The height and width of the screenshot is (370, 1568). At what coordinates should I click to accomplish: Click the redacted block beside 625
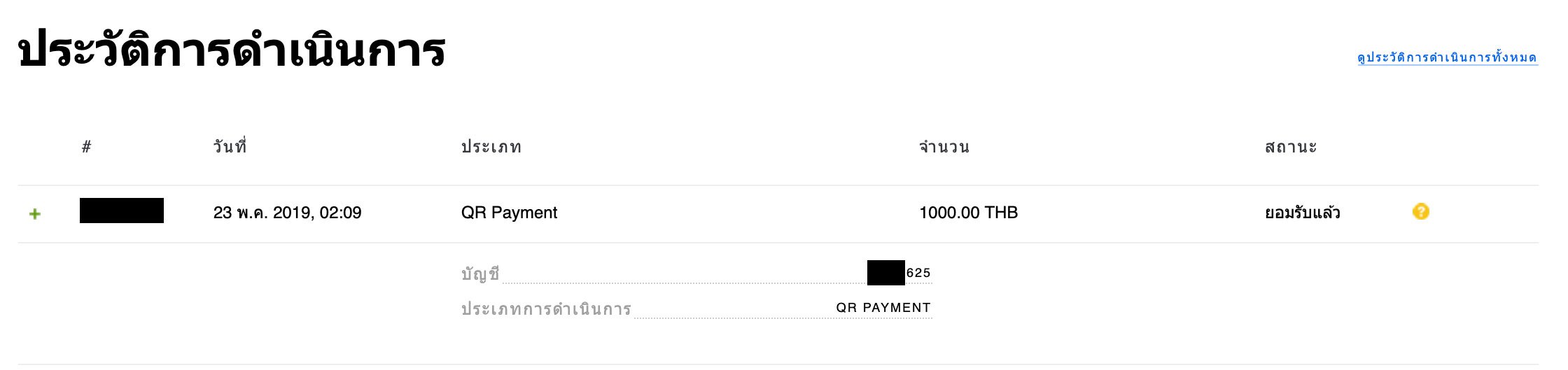(886, 272)
